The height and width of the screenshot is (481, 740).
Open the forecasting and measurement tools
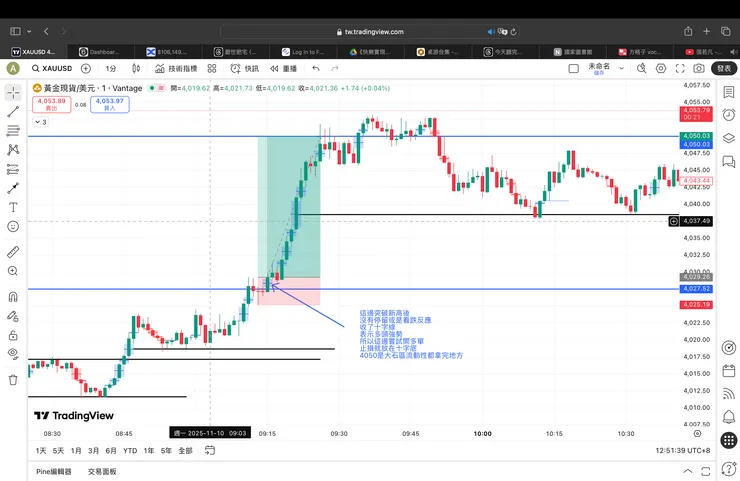coord(13,169)
